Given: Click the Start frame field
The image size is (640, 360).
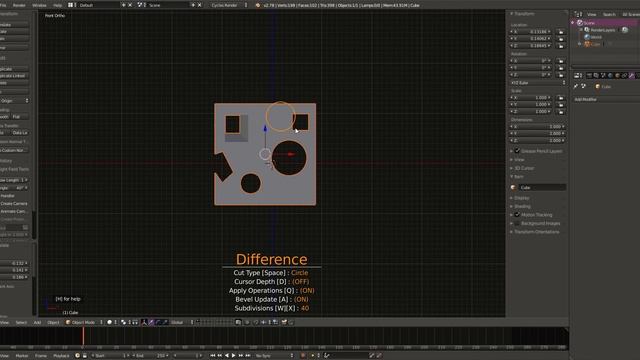Looking at the screenshot, I should coord(110,356).
